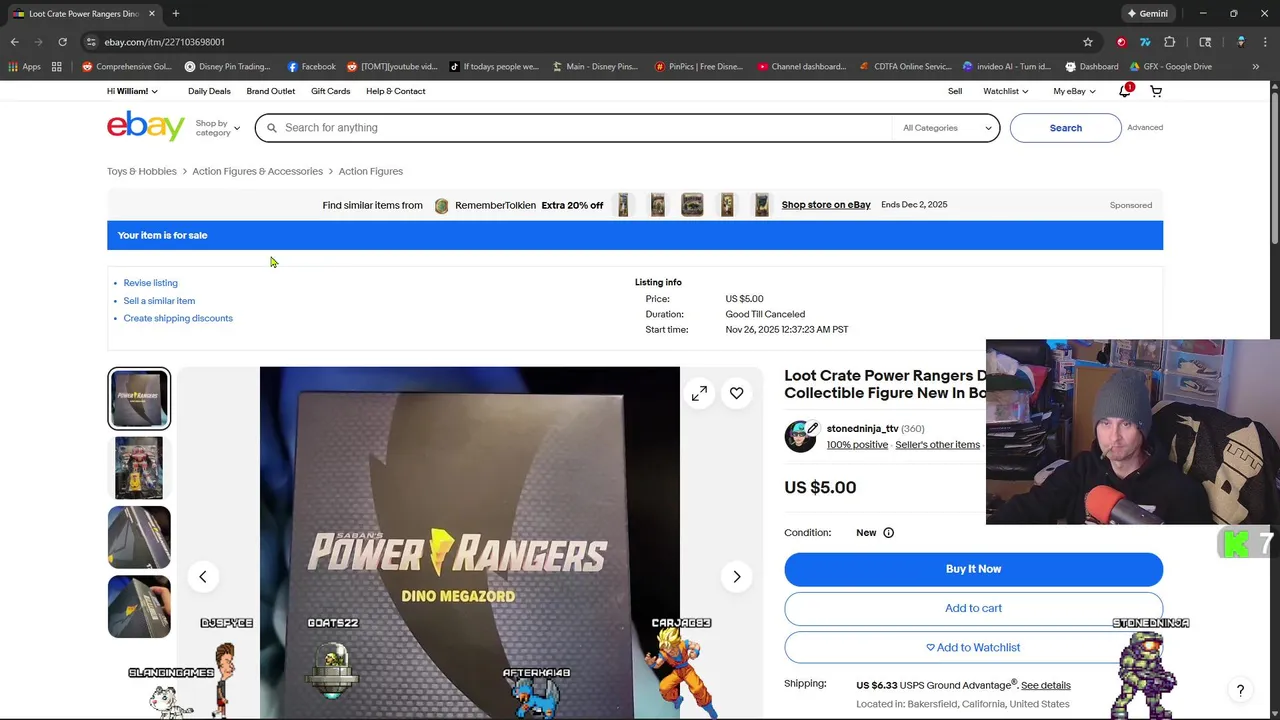Click the stonedninja_ttv seller avatar
The image size is (1280, 720).
tap(800, 437)
